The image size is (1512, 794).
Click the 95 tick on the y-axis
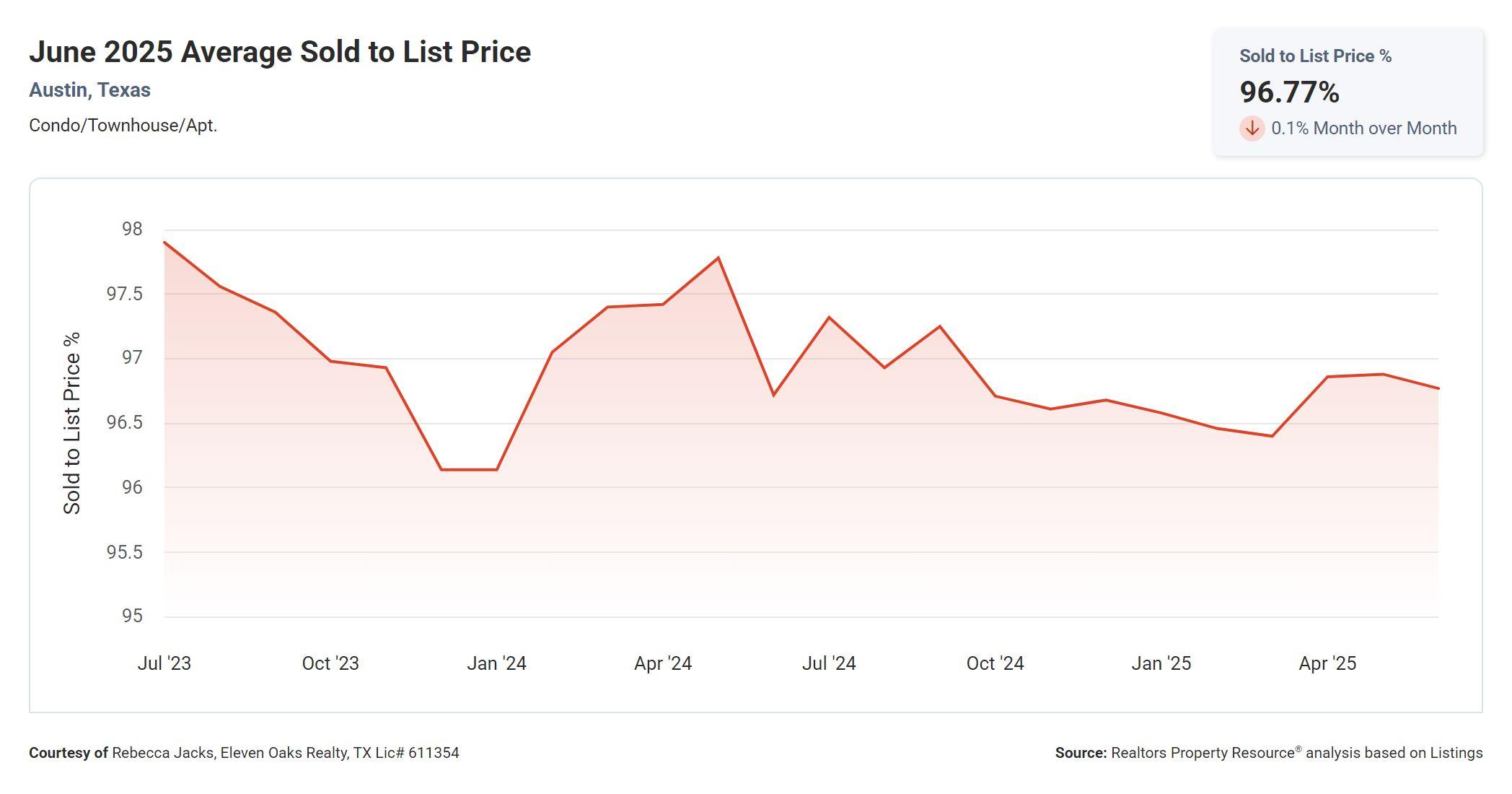point(132,616)
